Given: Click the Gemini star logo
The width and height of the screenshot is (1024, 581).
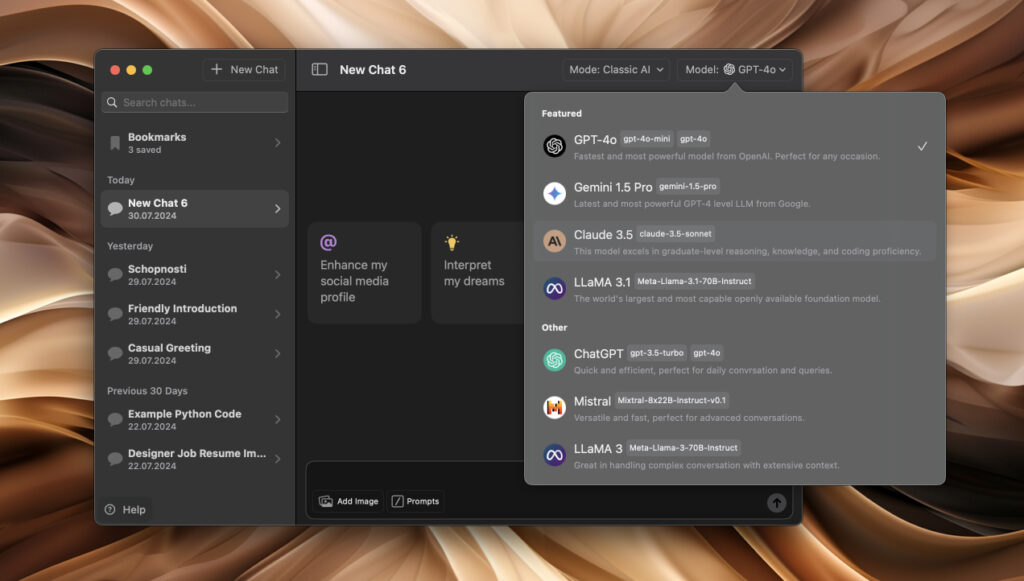Looking at the screenshot, I should pyautogui.click(x=554, y=193).
